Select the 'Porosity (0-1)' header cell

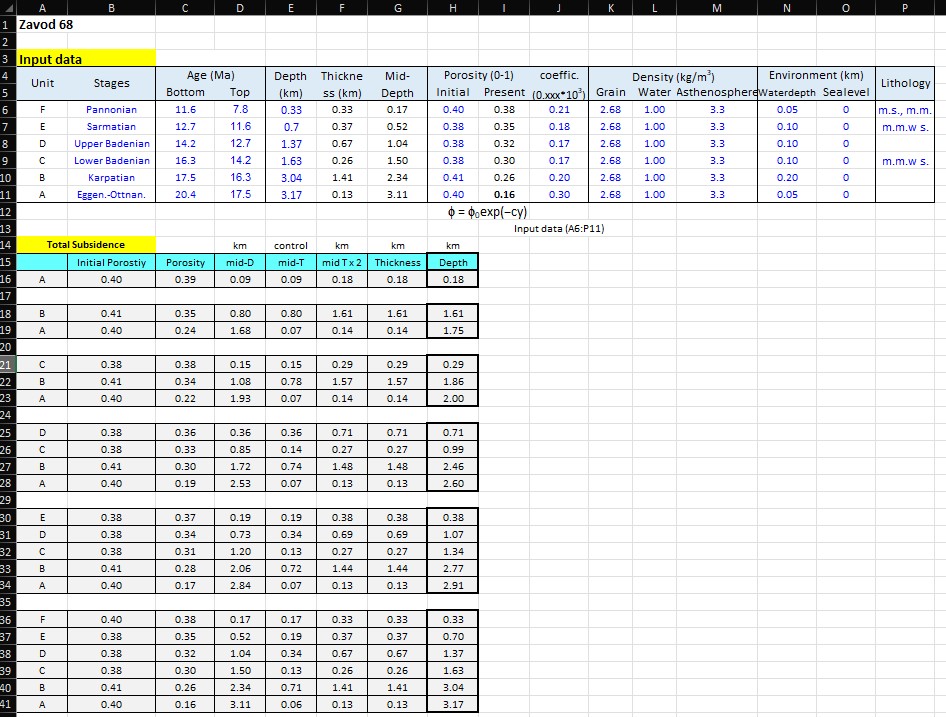coord(478,75)
